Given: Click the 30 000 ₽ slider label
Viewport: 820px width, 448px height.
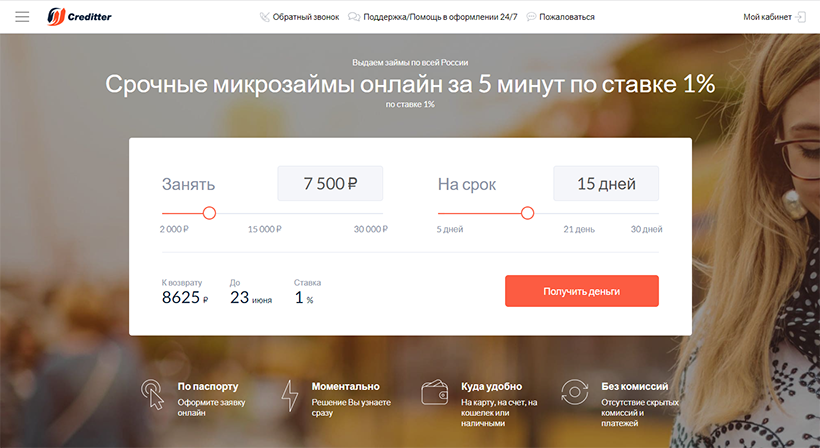Looking at the screenshot, I should tap(371, 229).
